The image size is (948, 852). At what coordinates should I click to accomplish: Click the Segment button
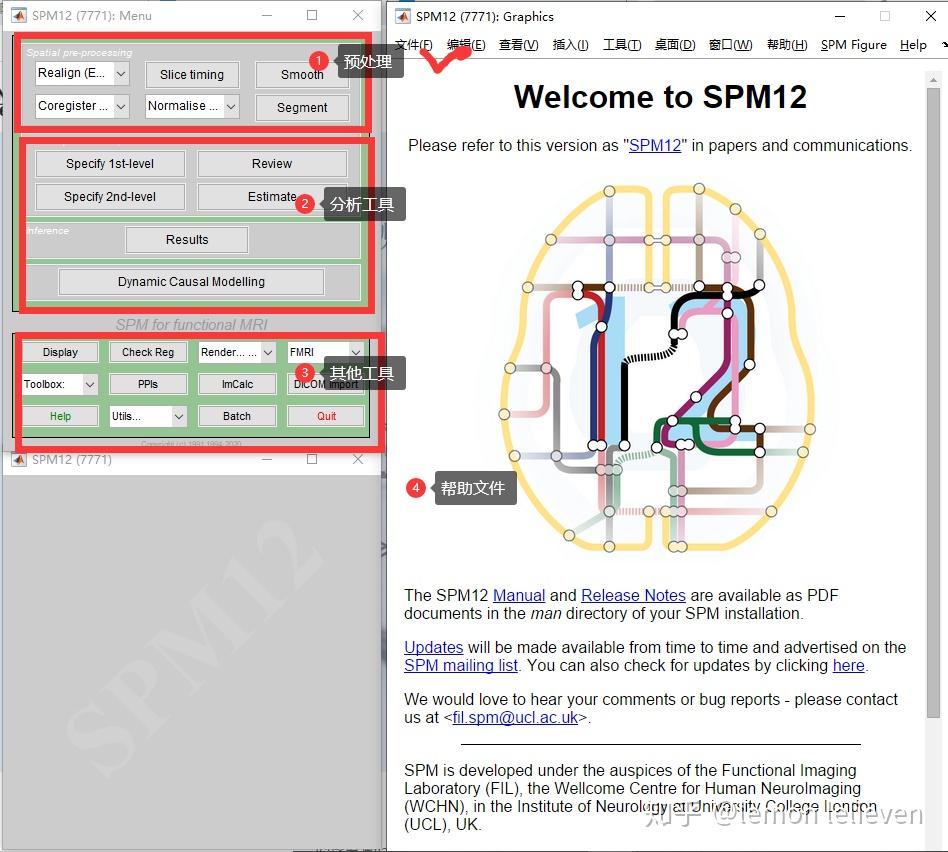[302, 108]
